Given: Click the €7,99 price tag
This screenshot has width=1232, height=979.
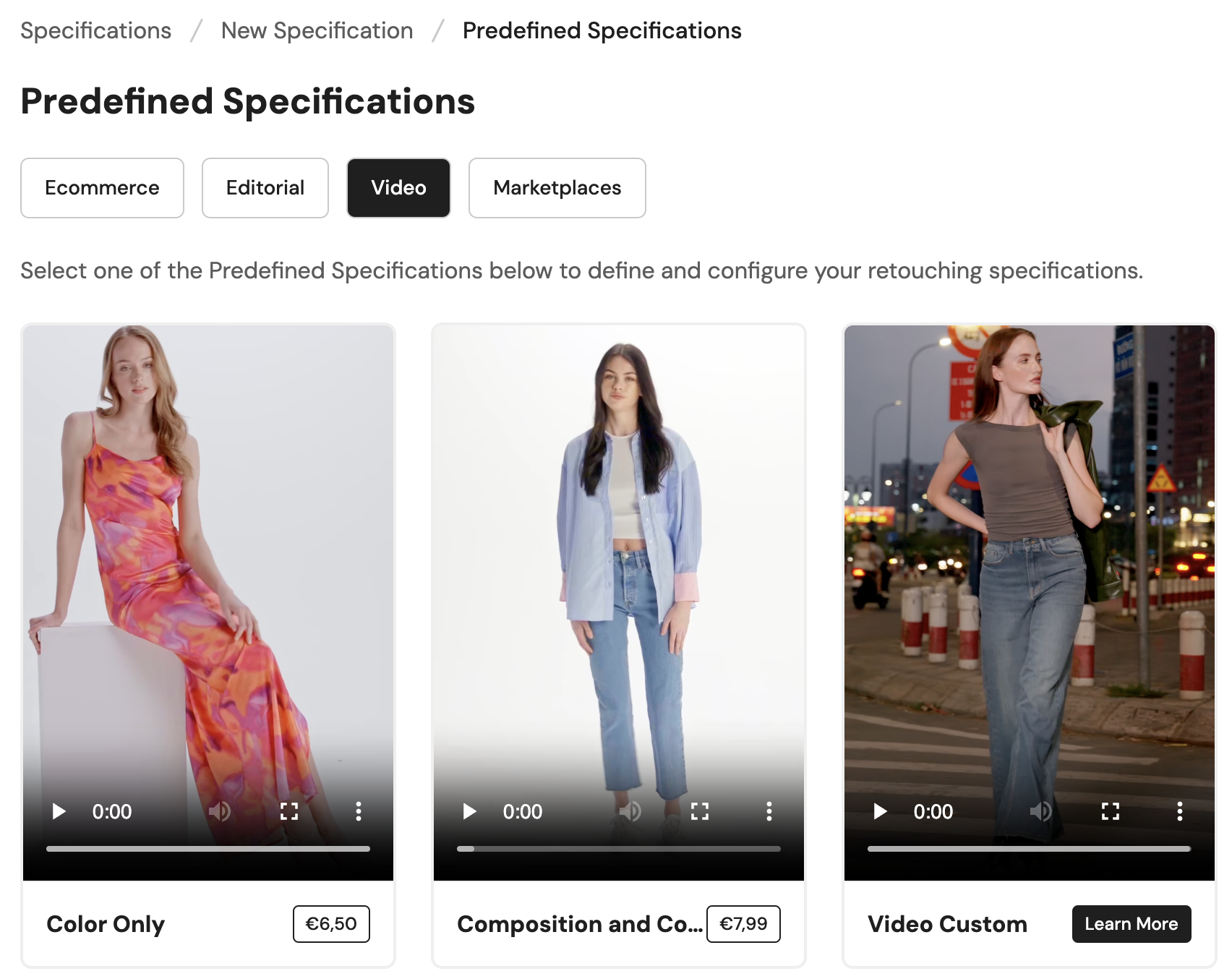Looking at the screenshot, I should pyautogui.click(x=743, y=924).
